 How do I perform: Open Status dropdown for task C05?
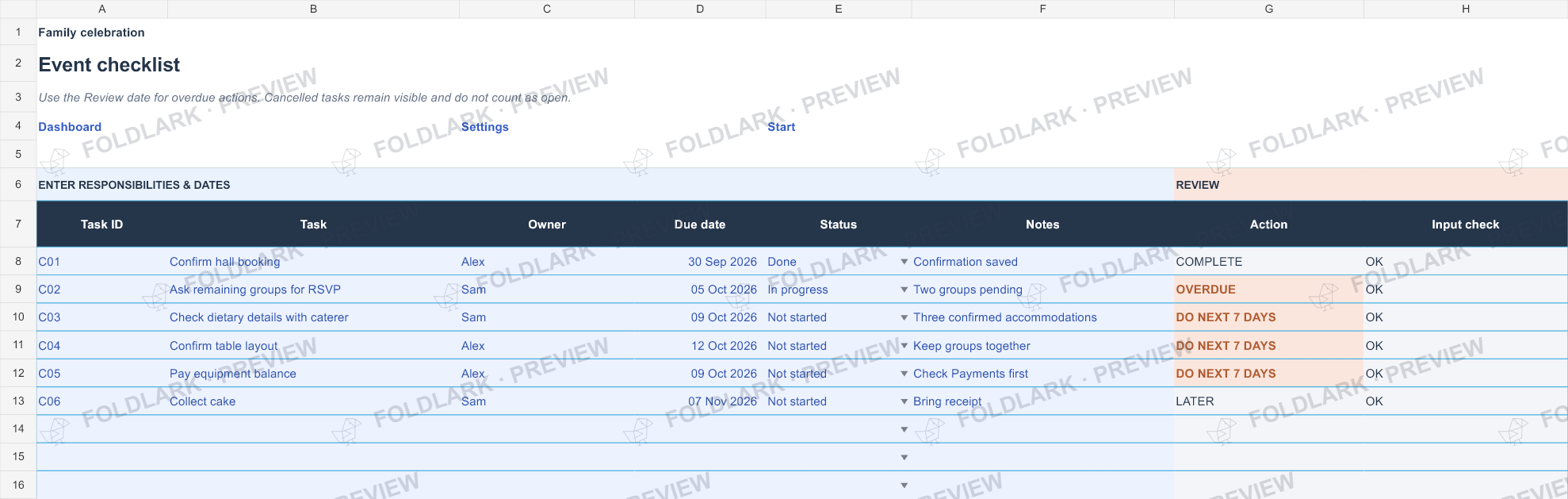click(x=904, y=374)
